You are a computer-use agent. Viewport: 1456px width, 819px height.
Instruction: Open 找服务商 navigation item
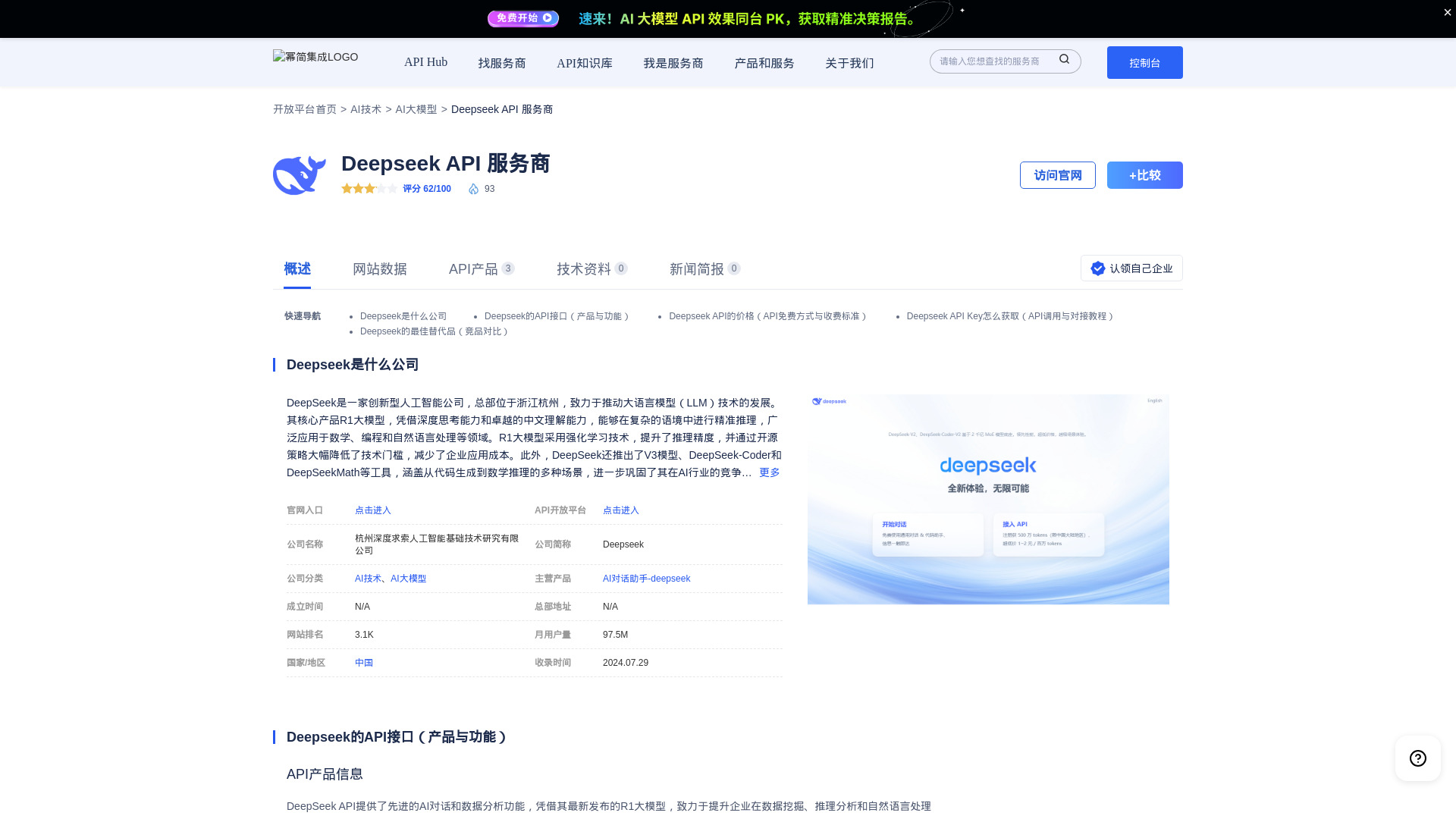(x=502, y=63)
